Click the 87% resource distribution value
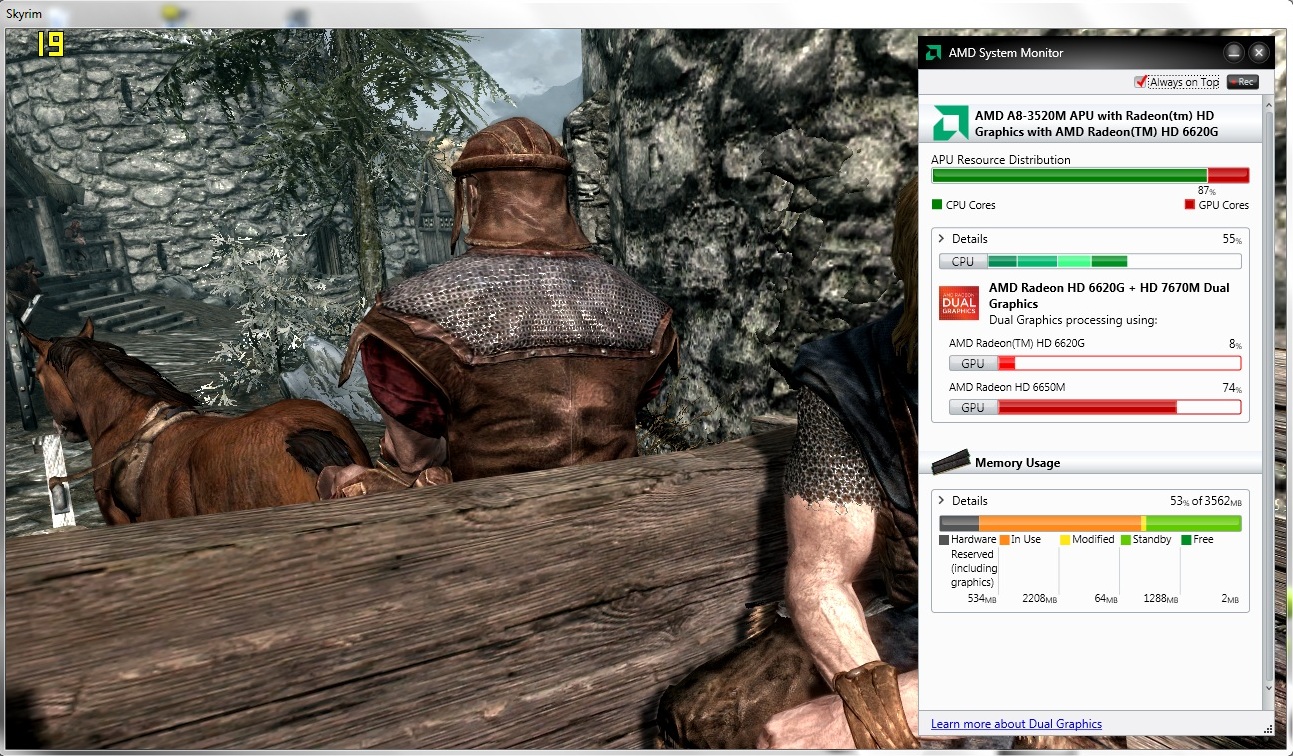Viewport: 1293px width, 756px height. point(1206,191)
